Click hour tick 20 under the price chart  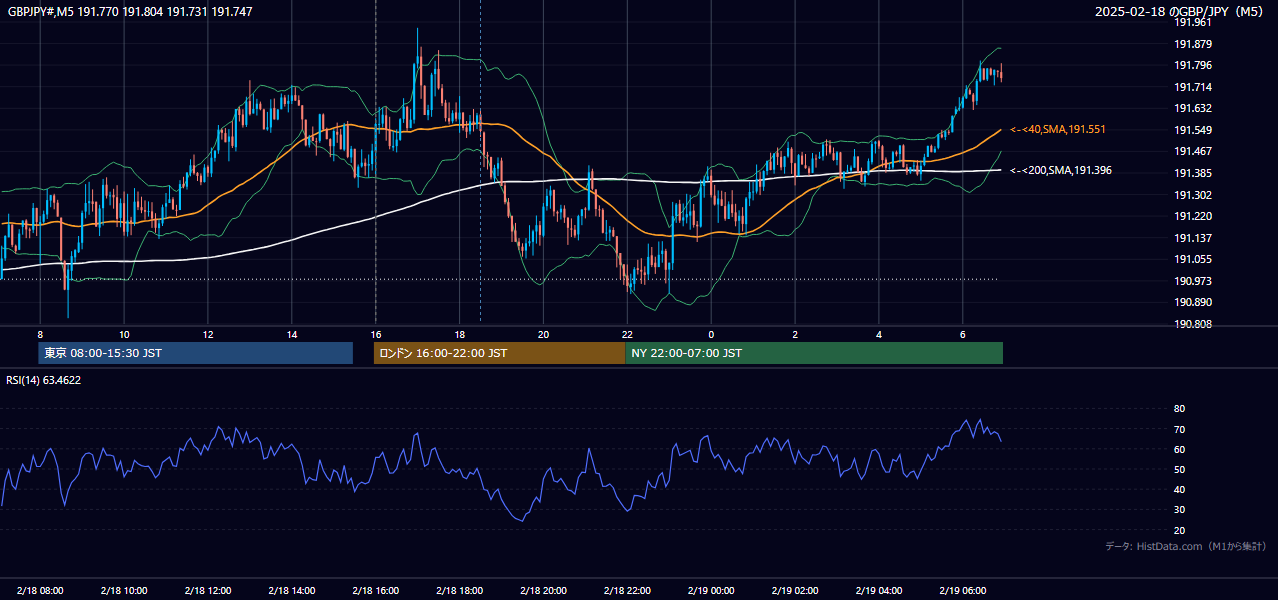pyautogui.click(x=544, y=334)
